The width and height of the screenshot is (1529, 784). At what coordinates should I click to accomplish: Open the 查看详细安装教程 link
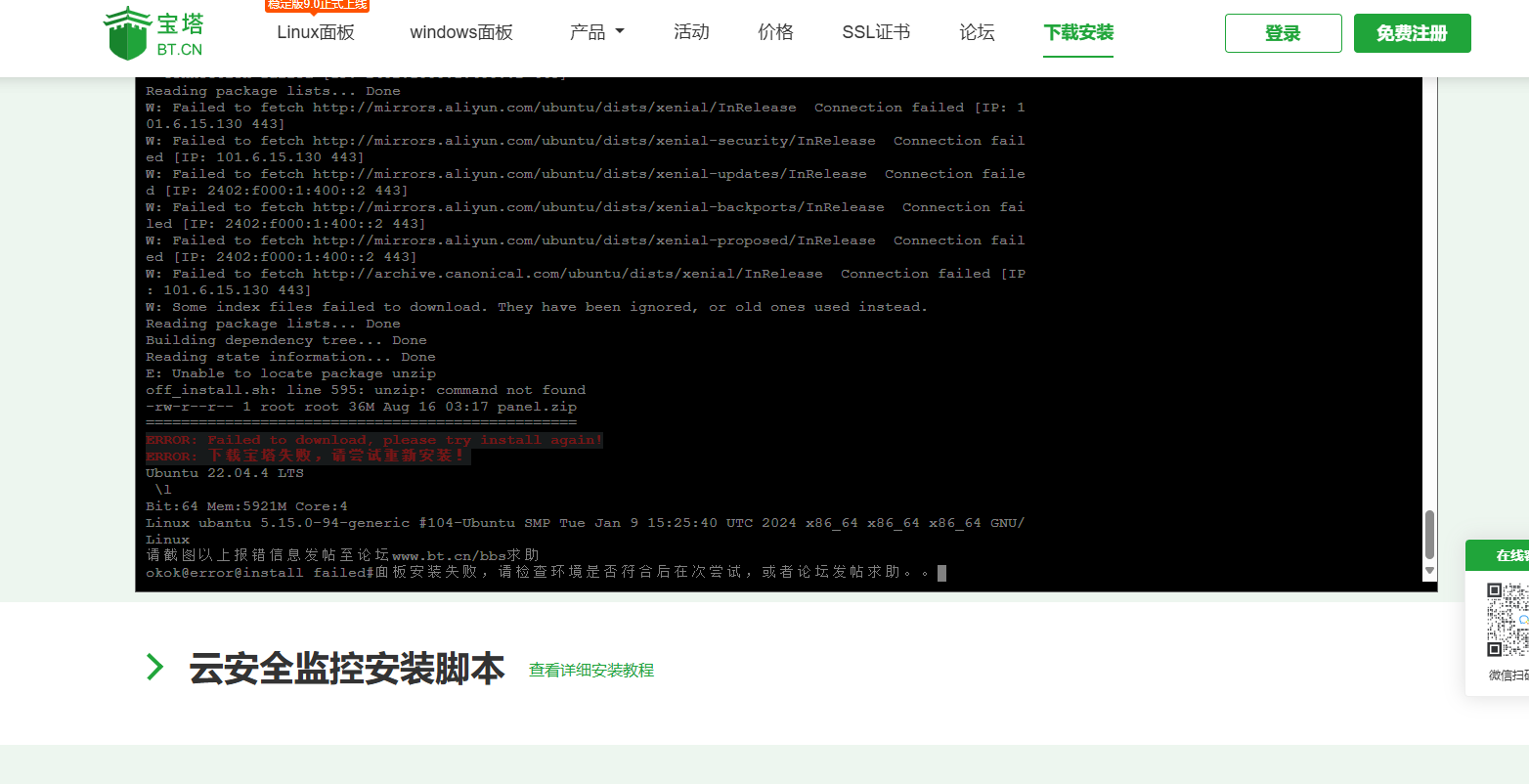tap(591, 671)
